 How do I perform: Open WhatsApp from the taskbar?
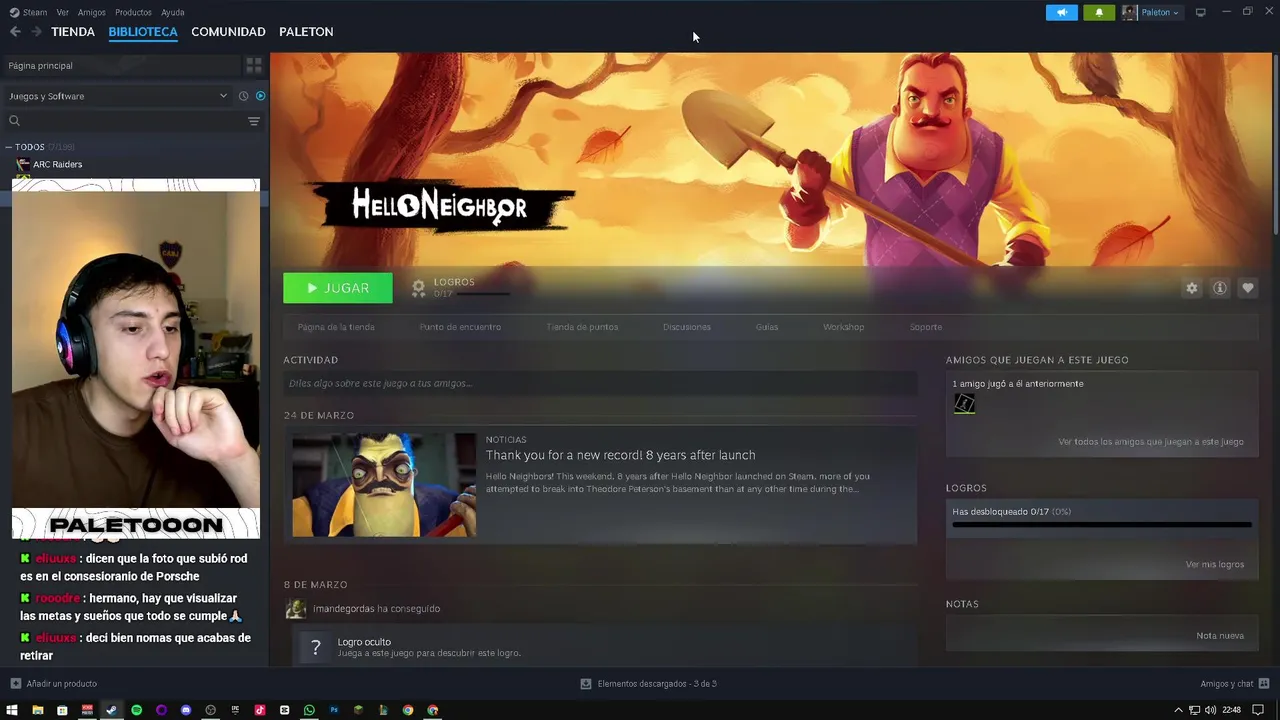[x=309, y=710]
